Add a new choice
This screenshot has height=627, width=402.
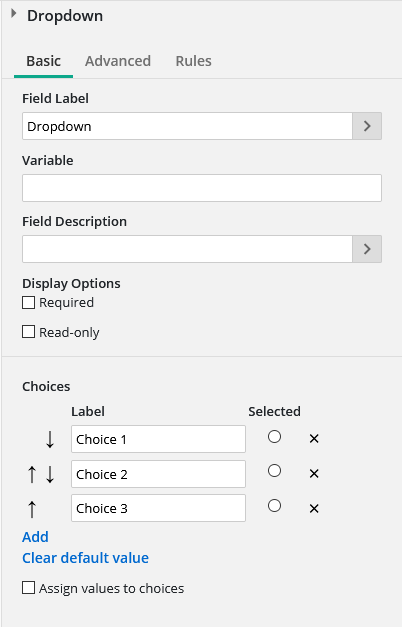coord(35,537)
